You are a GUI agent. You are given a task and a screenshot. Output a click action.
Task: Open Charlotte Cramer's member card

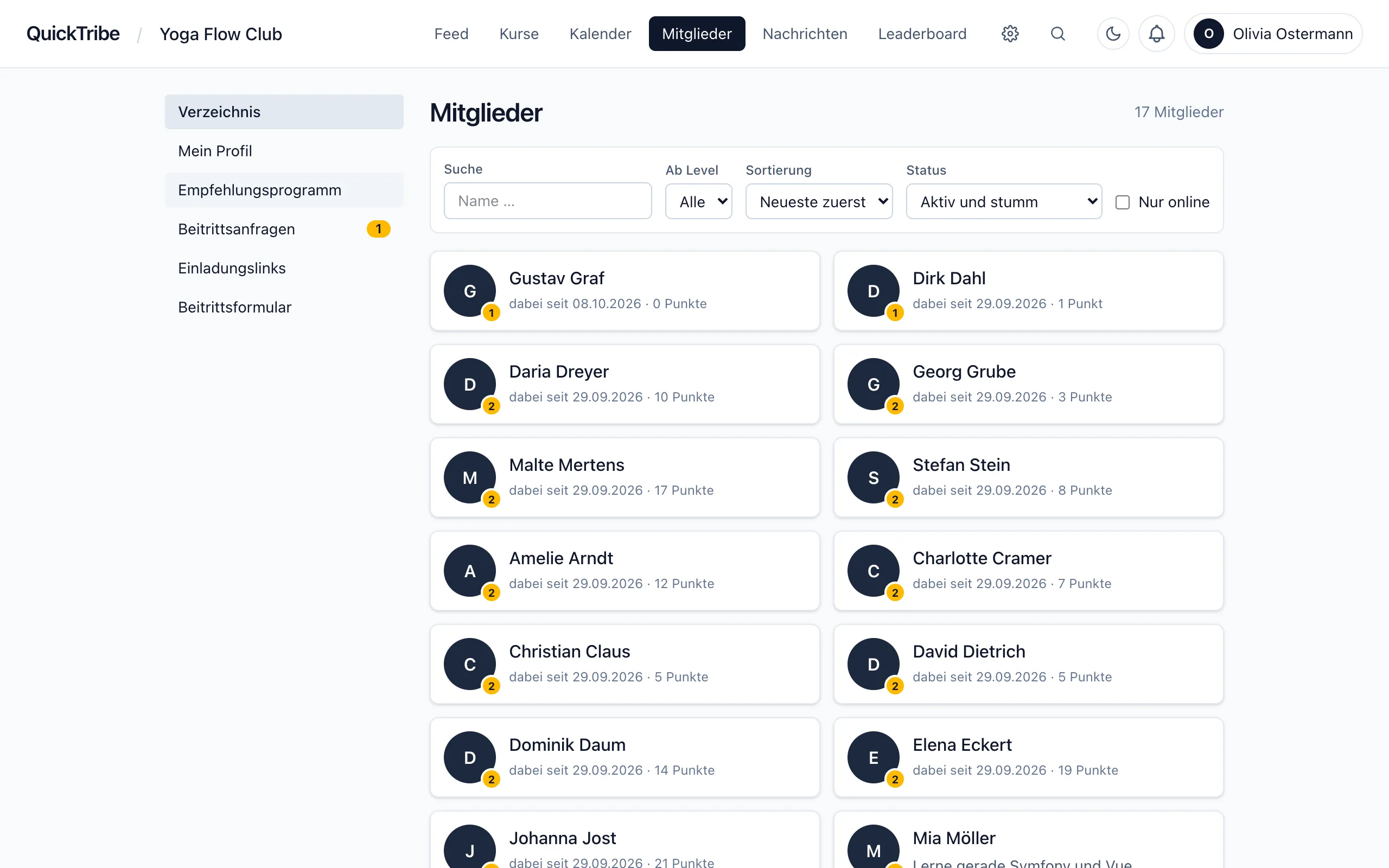1028,571
